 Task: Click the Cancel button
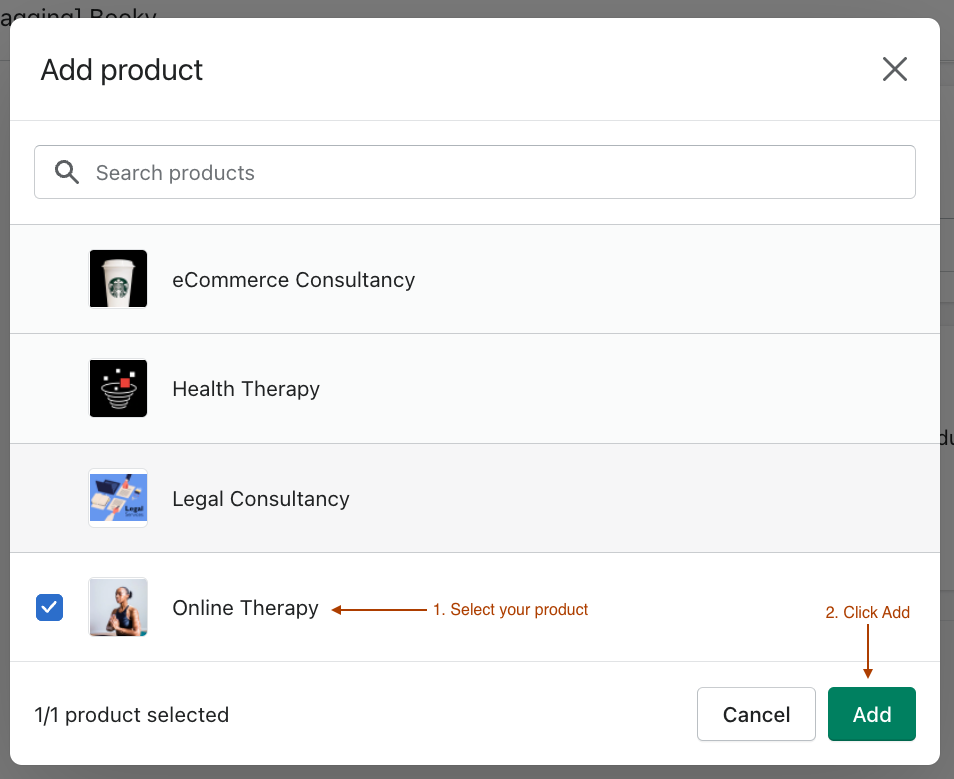click(x=756, y=714)
